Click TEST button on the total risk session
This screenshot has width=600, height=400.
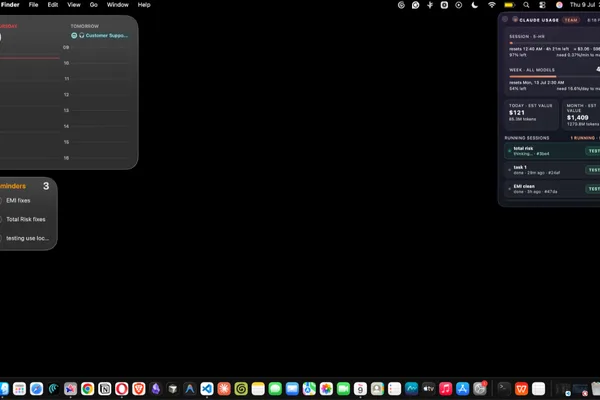point(593,151)
